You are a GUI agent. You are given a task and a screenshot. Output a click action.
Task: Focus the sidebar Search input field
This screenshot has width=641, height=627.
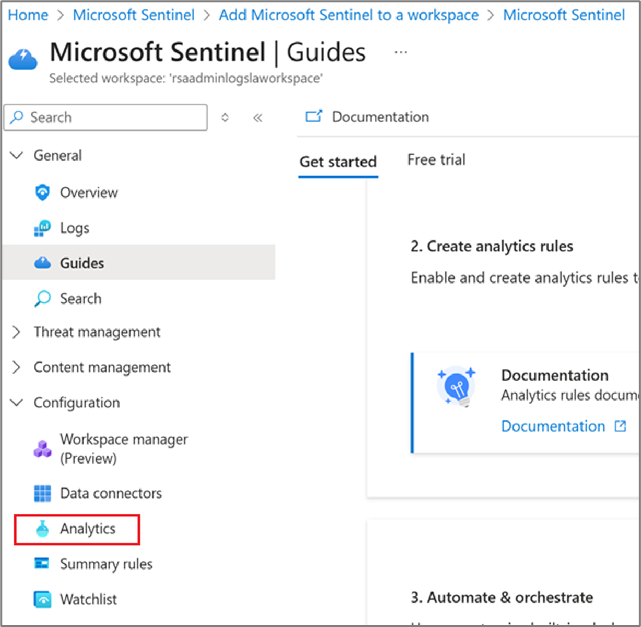pyautogui.click(x=110, y=117)
